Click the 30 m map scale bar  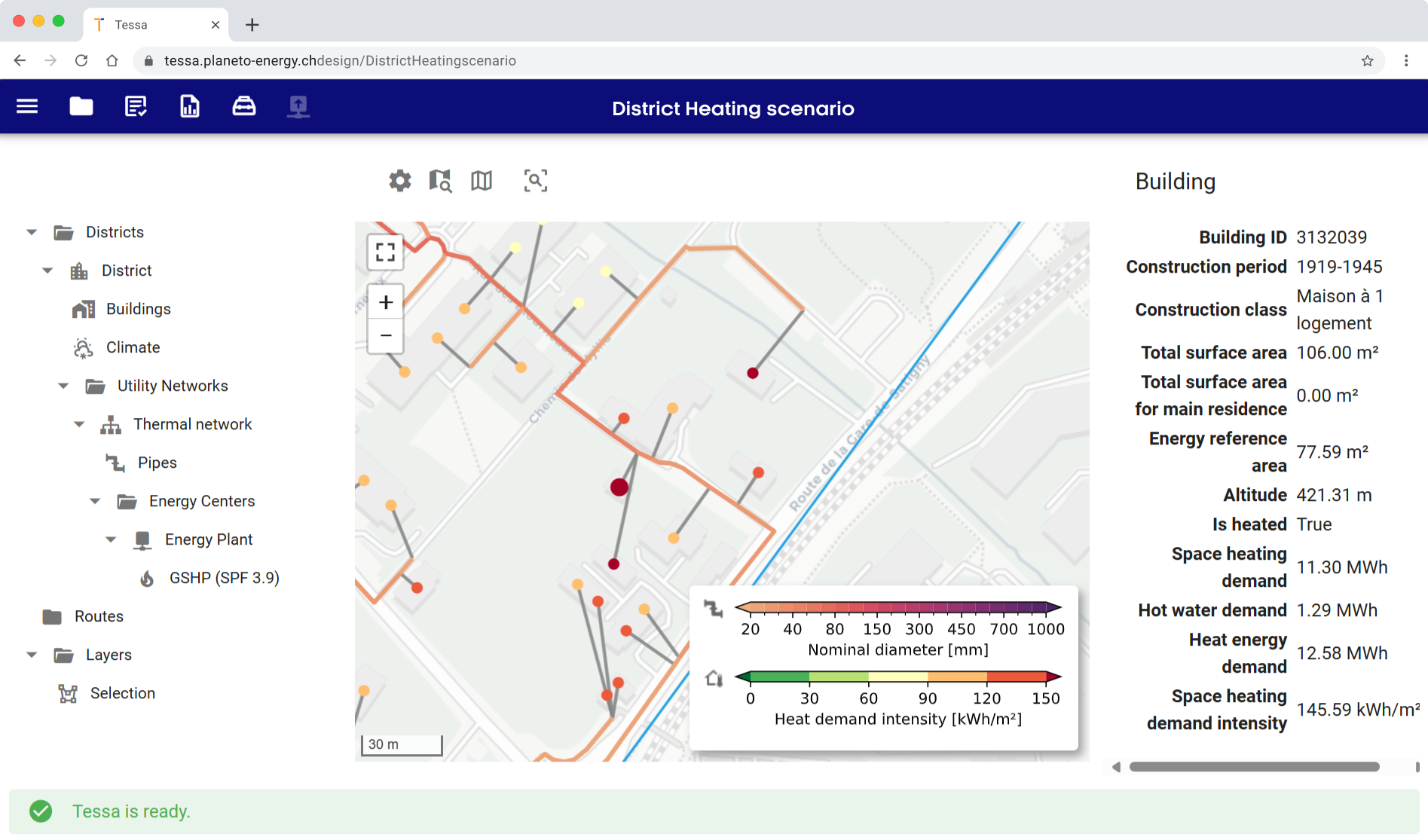[402, 744]
